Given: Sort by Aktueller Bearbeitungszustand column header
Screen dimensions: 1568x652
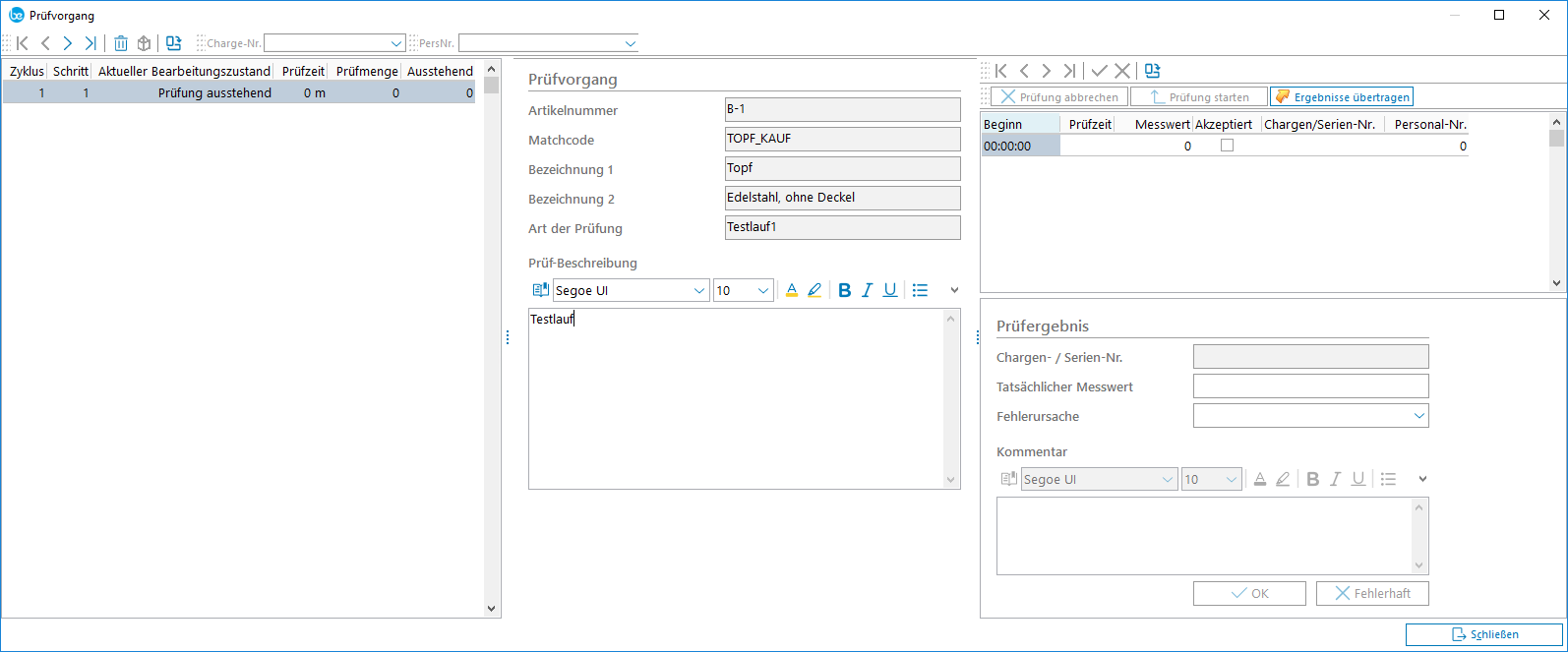Looking at the screenshot, I should click(184, 71).
